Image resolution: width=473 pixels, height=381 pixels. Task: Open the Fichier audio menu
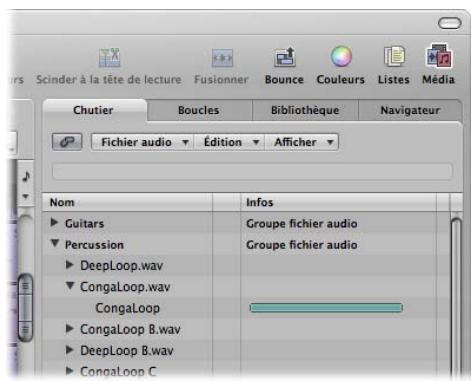(x=142, y=142)
